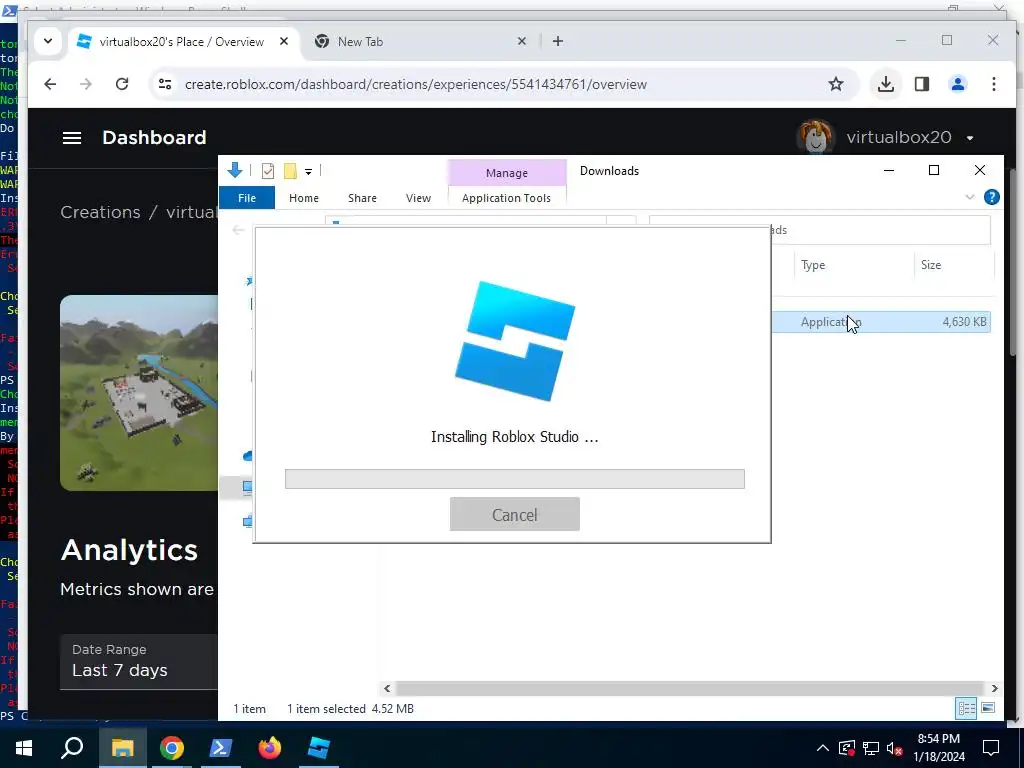Bookmark this page with the star icon

[835, 84]
